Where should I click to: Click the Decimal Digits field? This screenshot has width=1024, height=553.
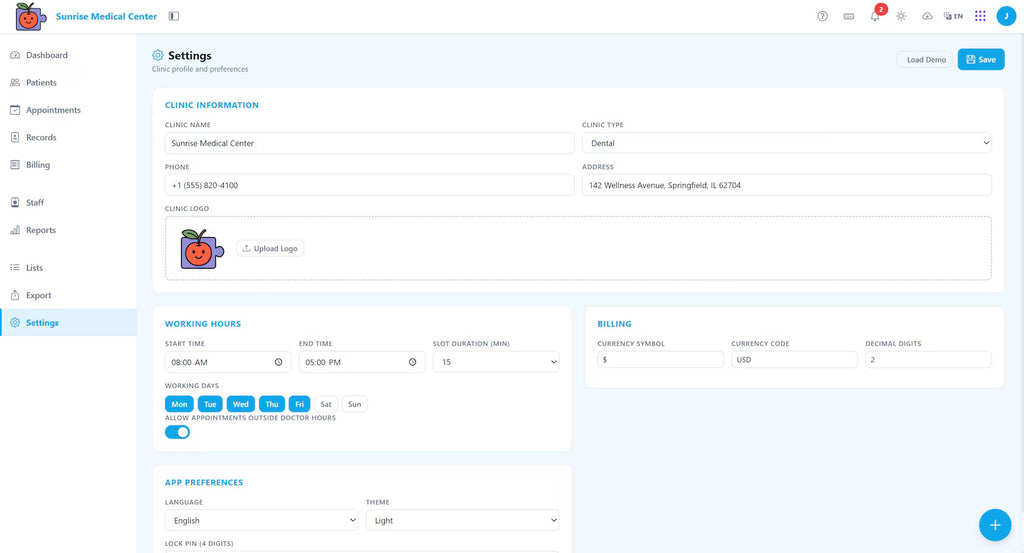pos(928,360)
